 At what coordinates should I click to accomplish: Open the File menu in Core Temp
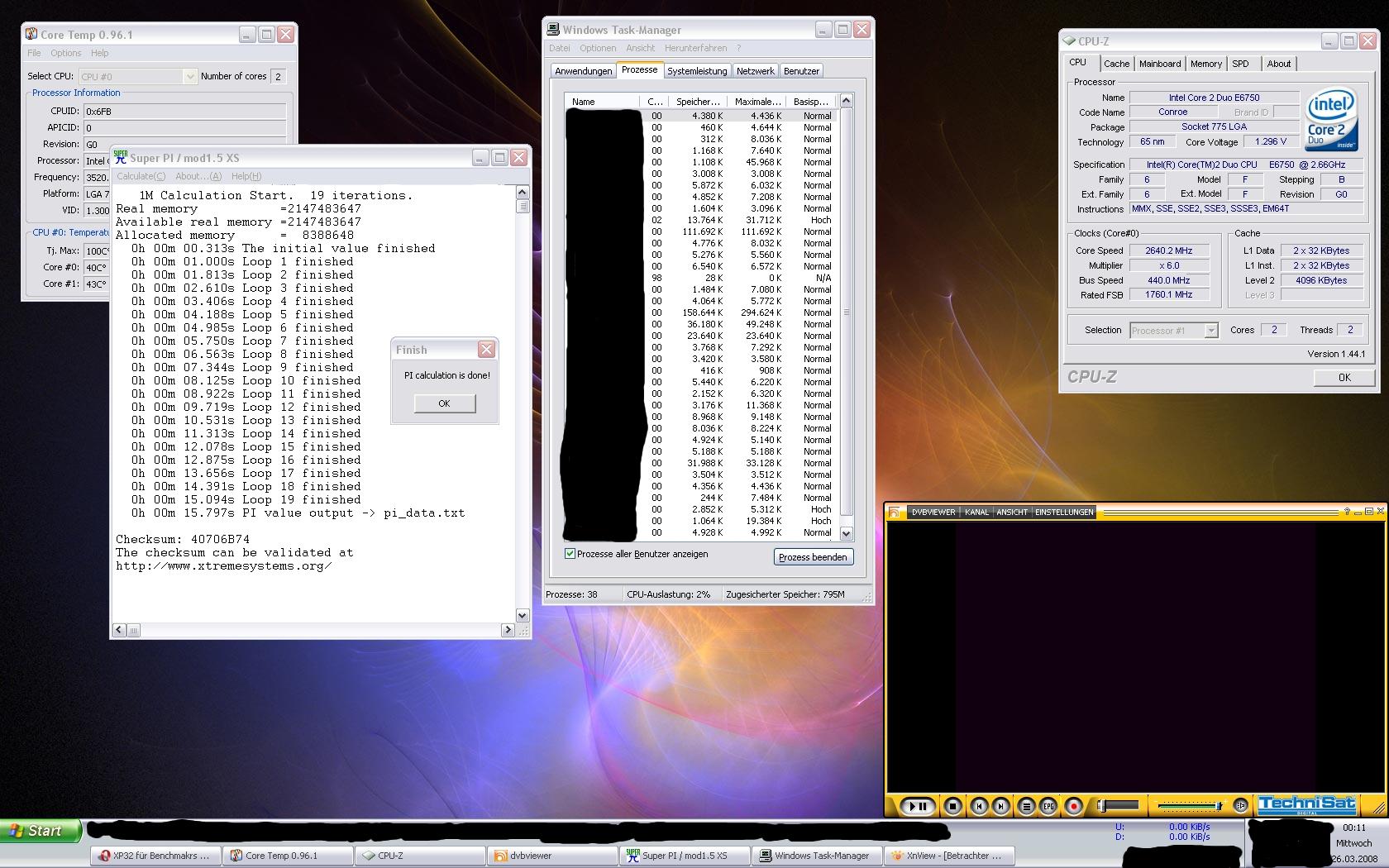[34, 53]
